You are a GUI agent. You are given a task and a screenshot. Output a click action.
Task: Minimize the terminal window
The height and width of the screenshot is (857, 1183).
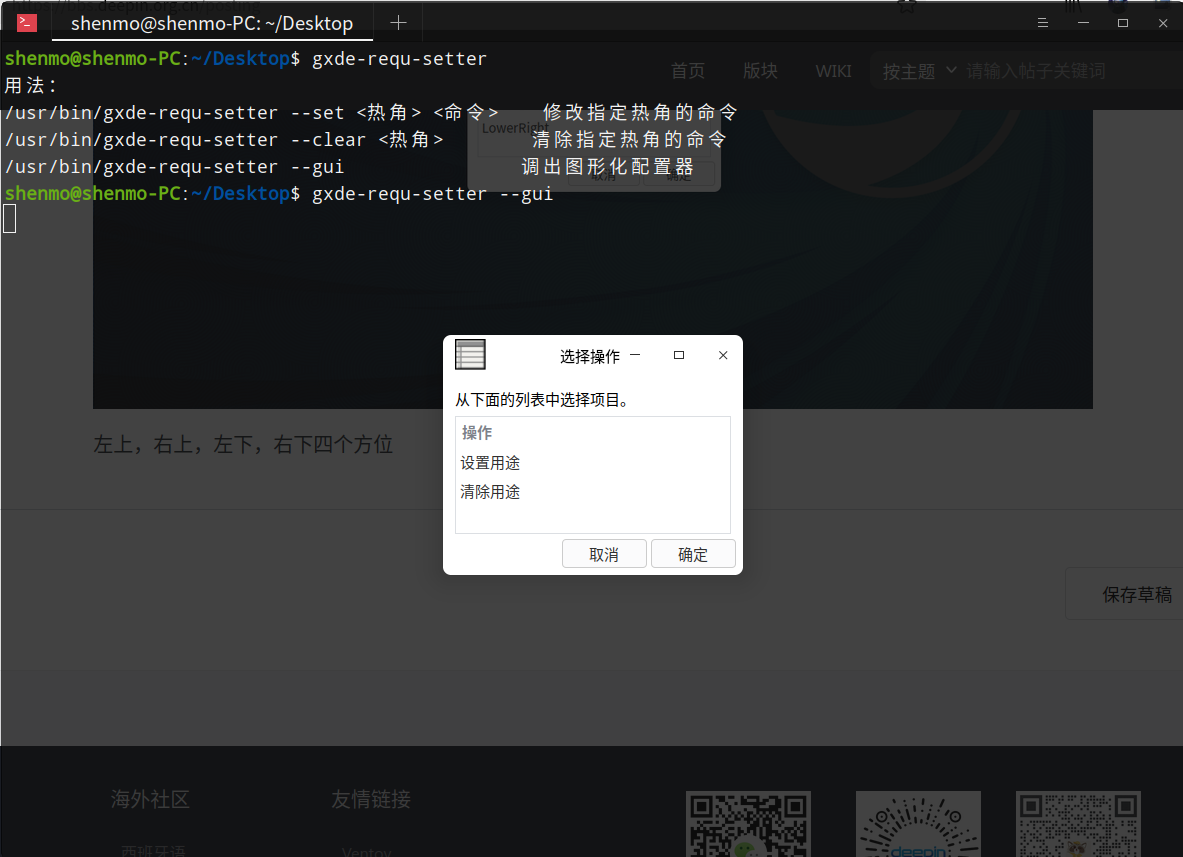tap(1083, 23)
